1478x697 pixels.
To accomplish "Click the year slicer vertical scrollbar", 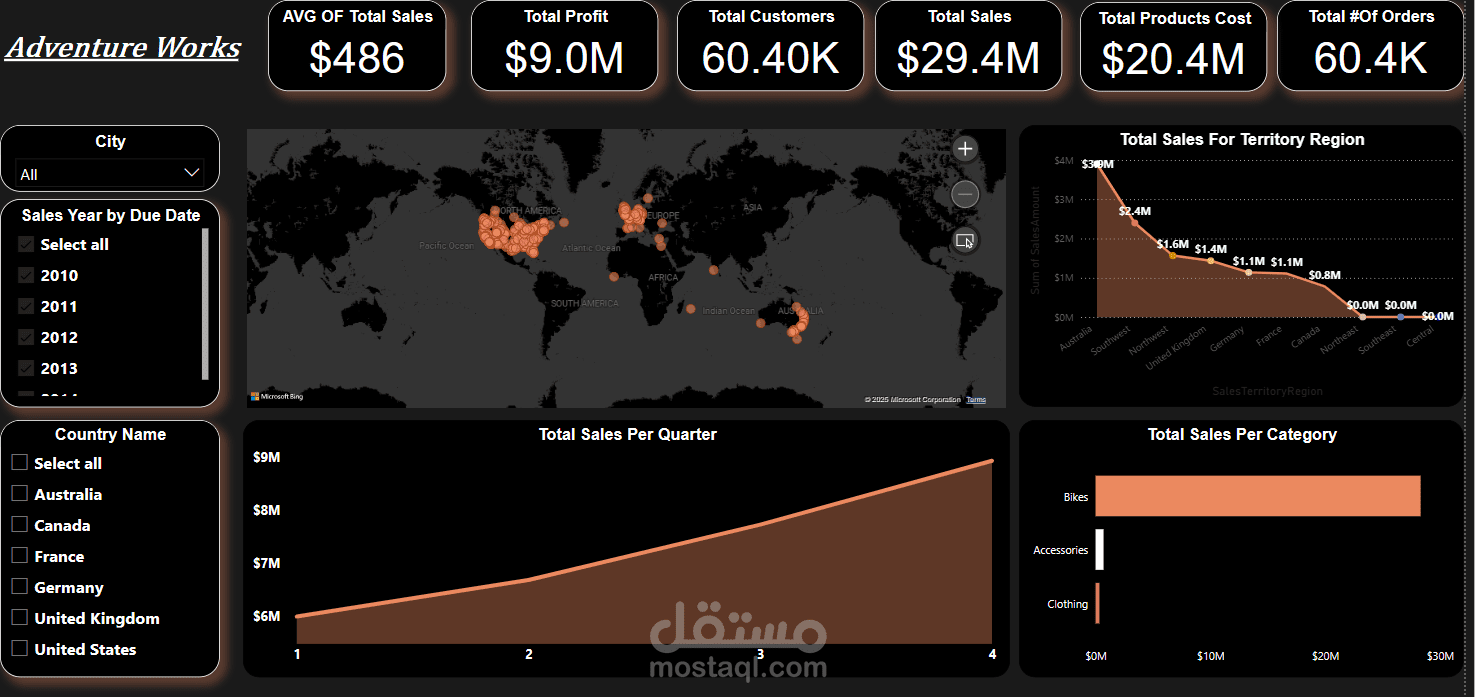I will tap(205, 304).
